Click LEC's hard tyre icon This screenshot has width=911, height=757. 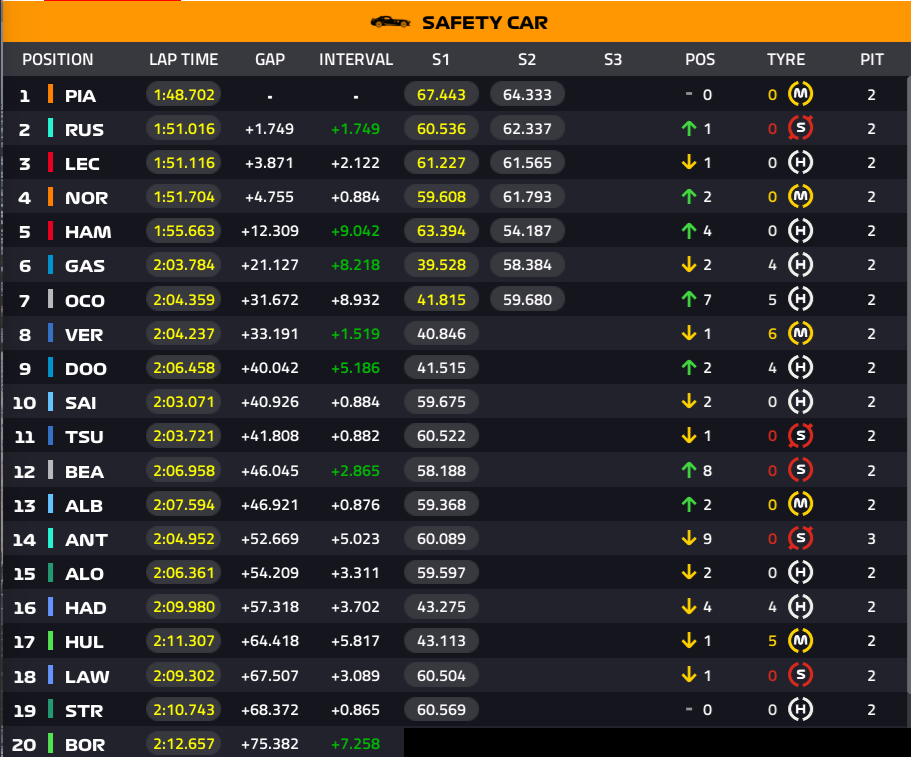coord(800,162)
